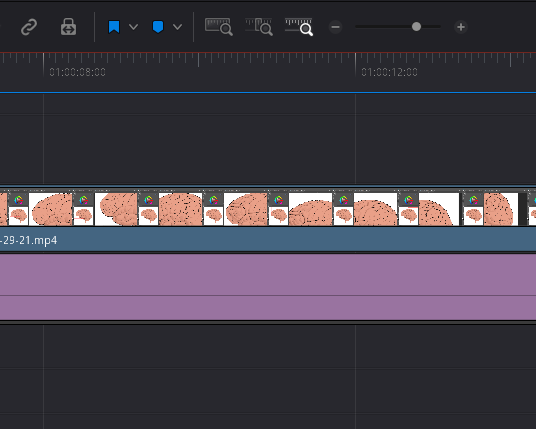Click the ruler at 01:00:12:00
This screenshot has height=429, width=536.
[389, 72]
